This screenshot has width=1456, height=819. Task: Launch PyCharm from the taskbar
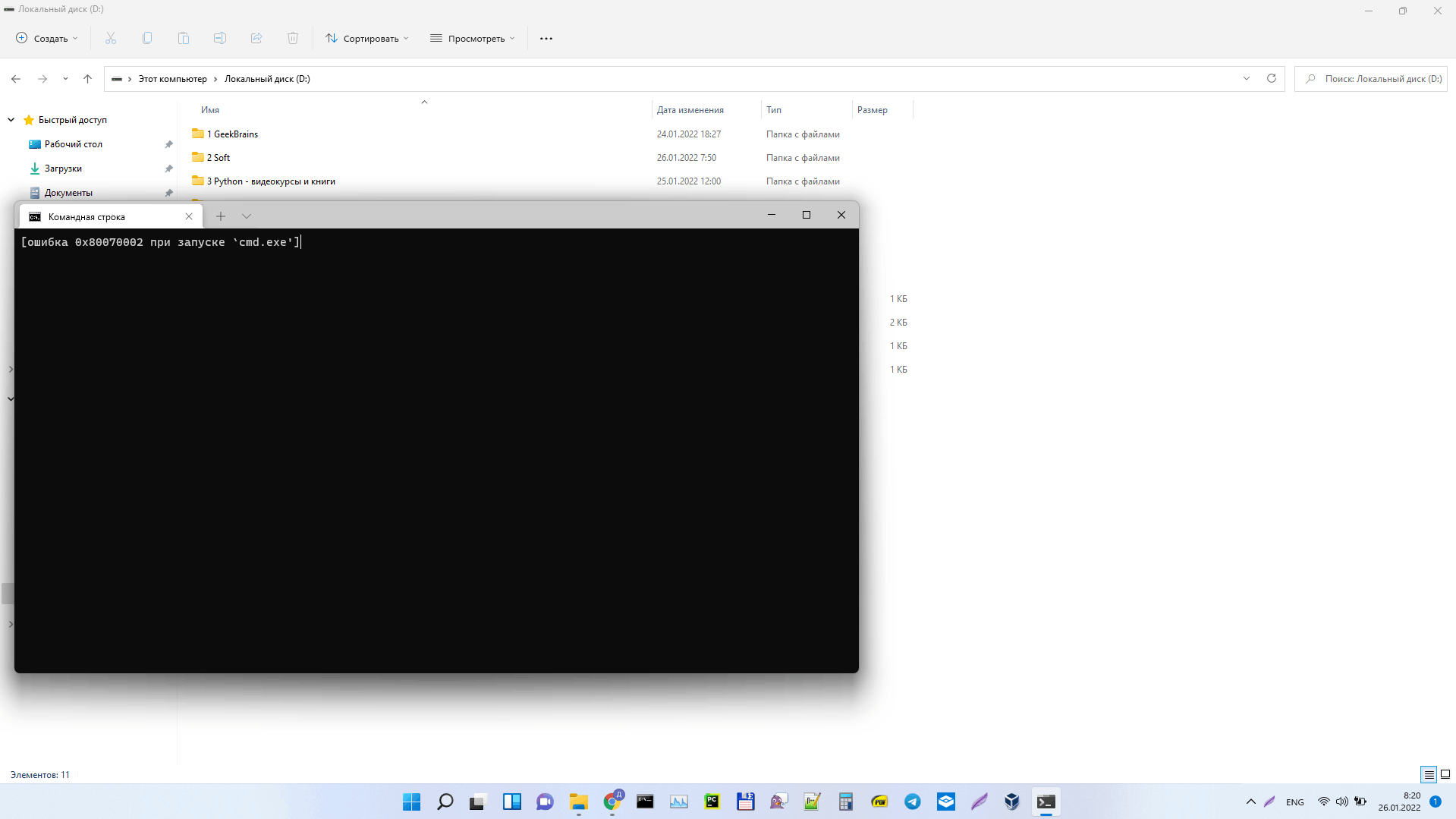pos(712,802)
